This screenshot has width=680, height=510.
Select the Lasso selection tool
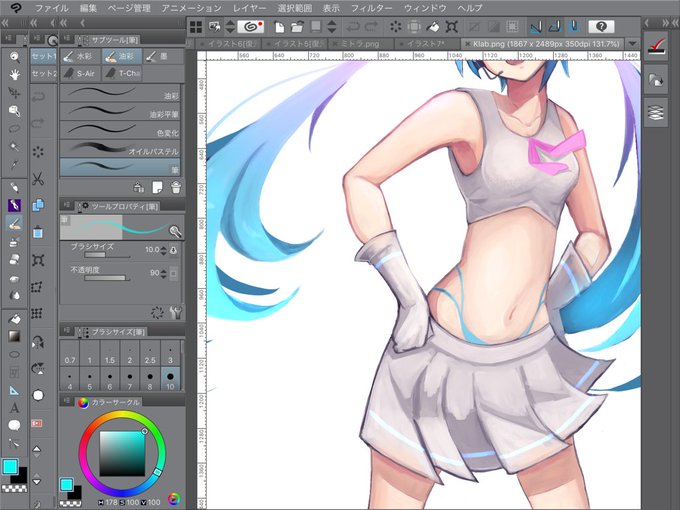[x=14, y=129]
